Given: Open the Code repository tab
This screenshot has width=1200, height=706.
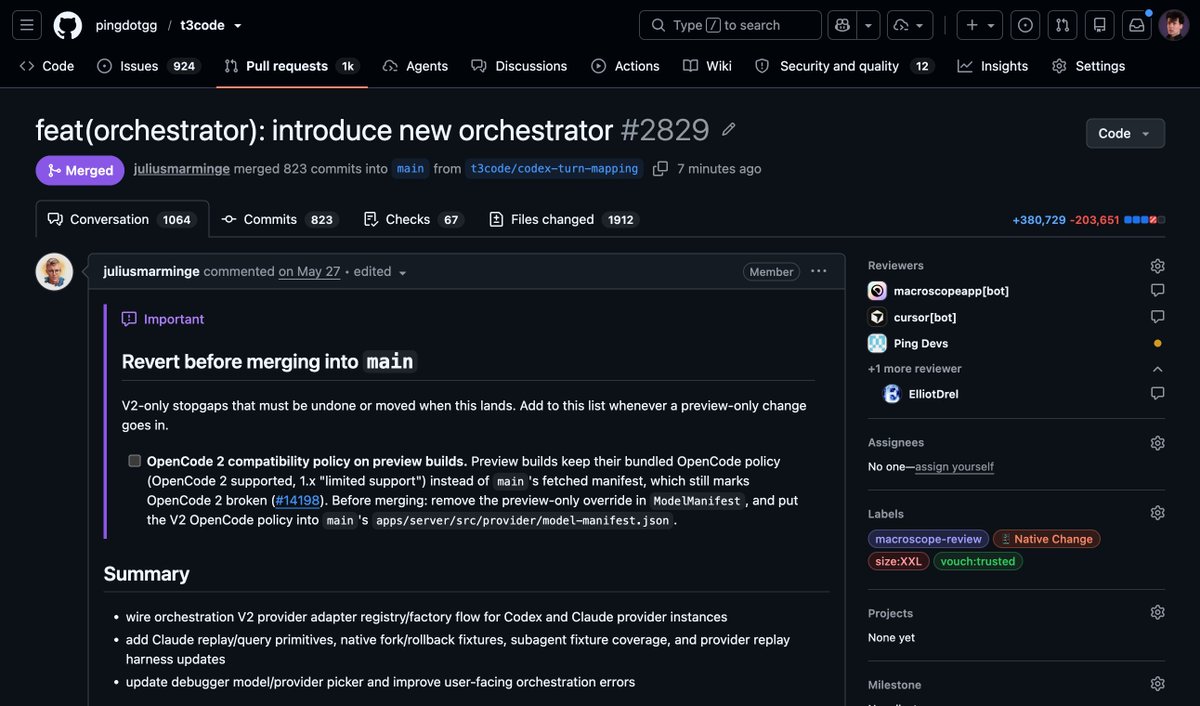Looking at the screenshot, I should tap(47, 66).
